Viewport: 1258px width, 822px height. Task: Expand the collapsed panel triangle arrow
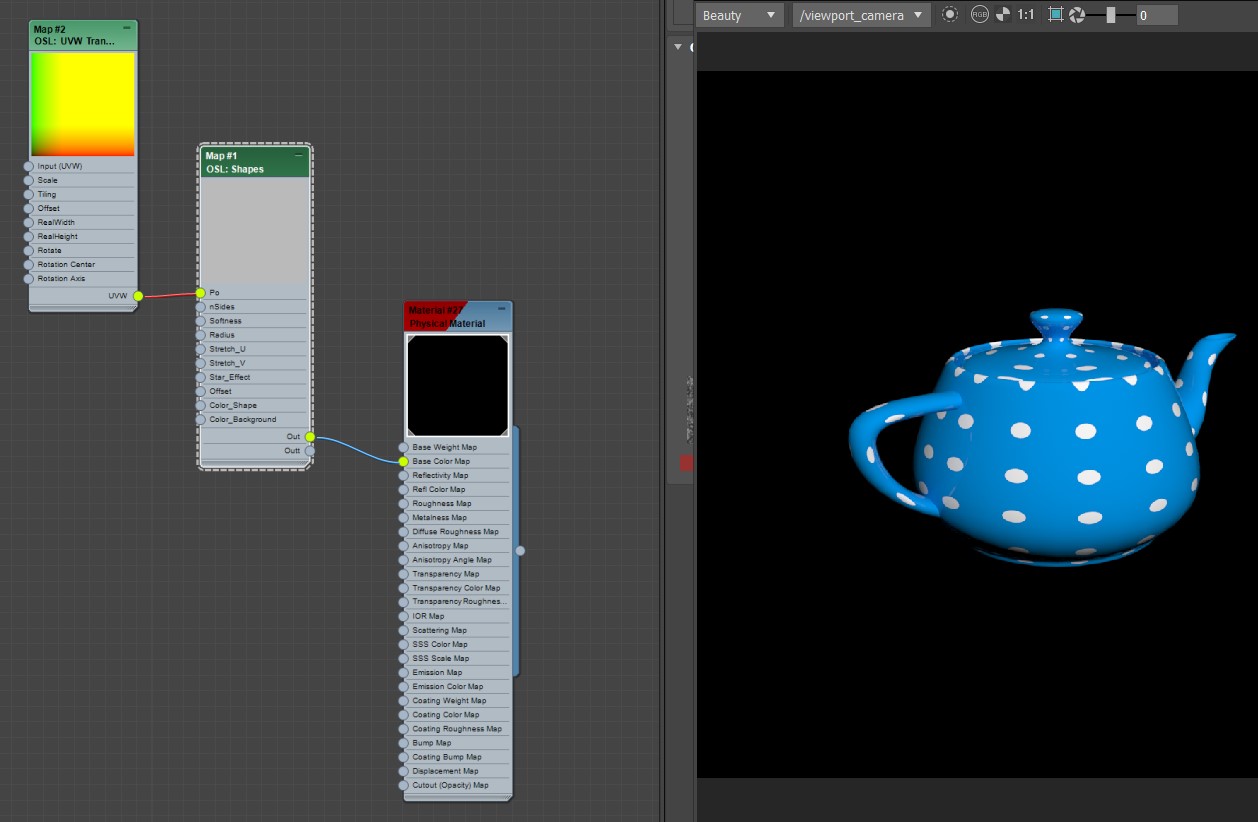click(x=678, y=47)
